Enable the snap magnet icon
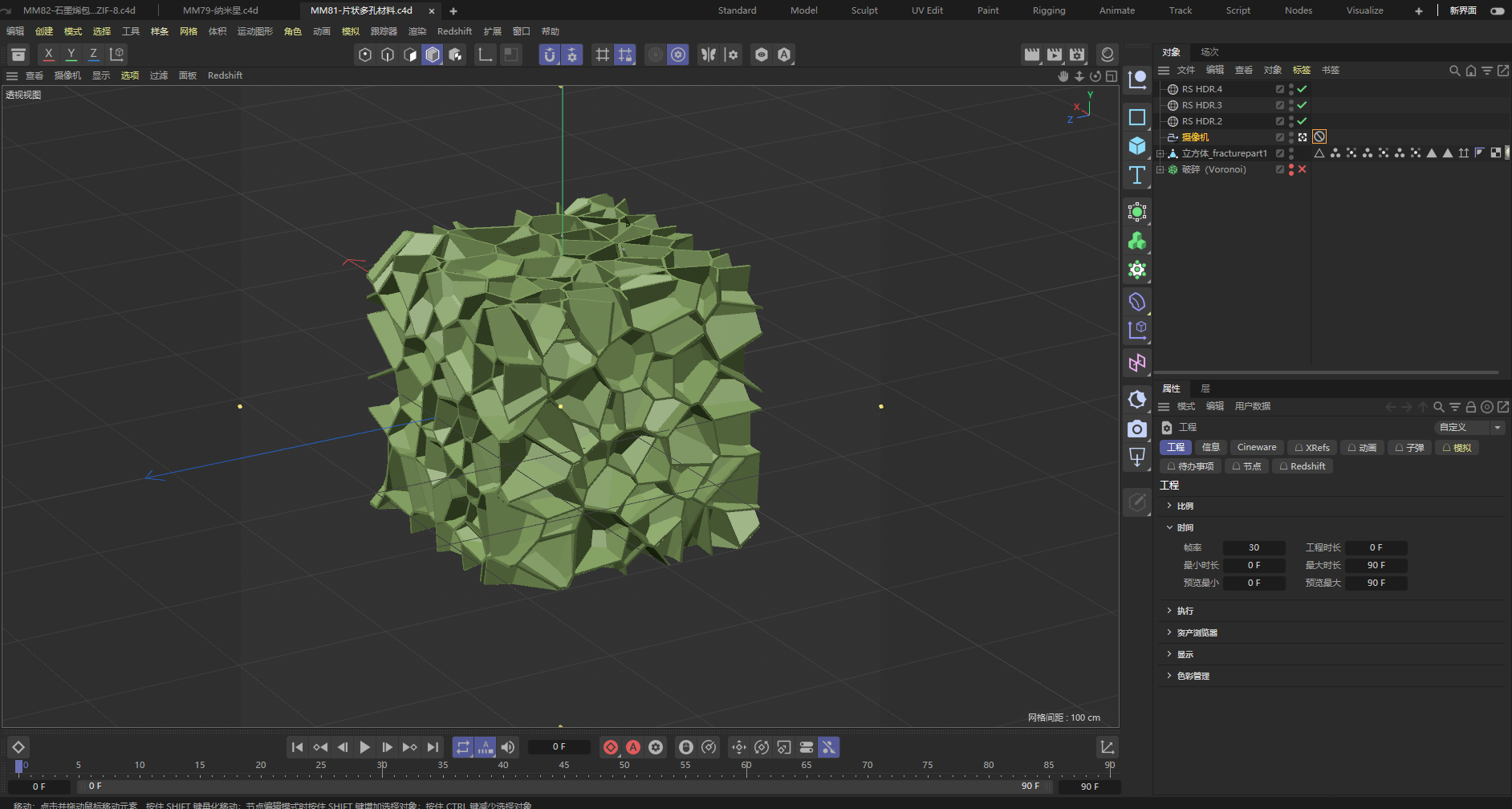 pos(550,55)
